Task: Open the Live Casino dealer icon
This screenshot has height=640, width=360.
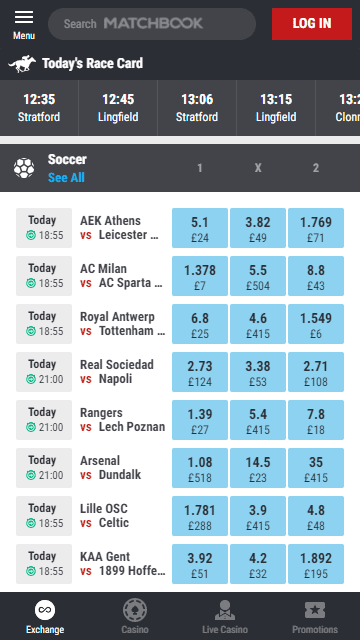Action: point(225,610)
